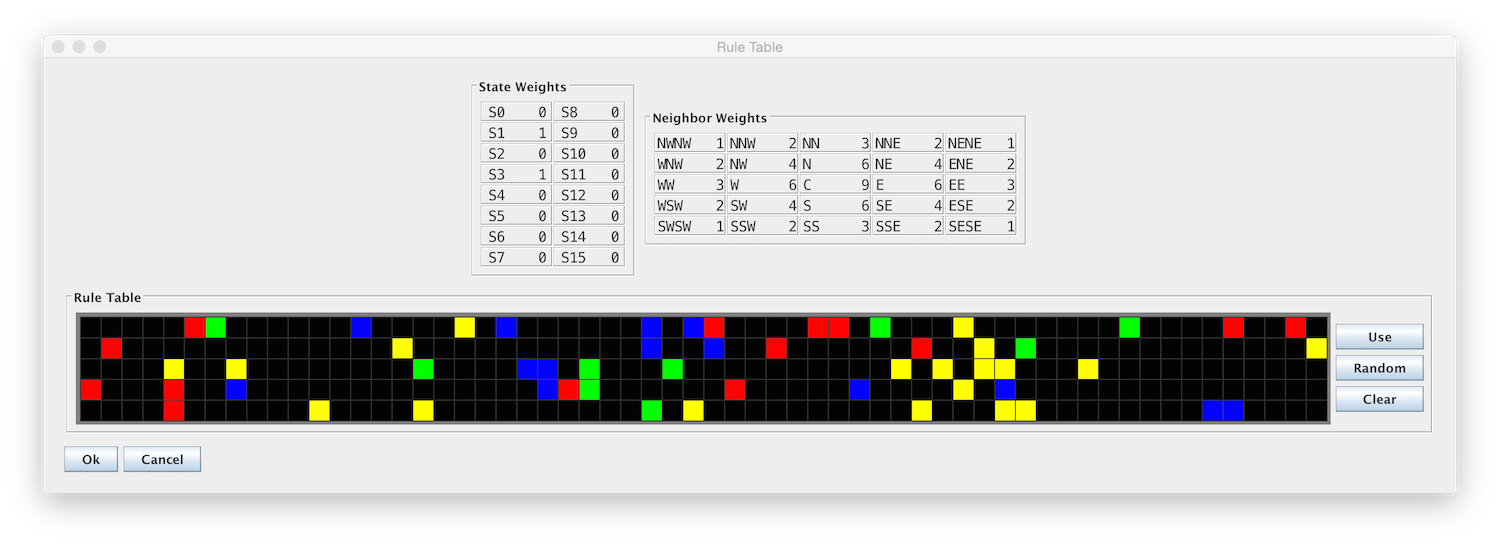Click the leftmost red cell in rule table
Image resolution: width=1500 pixels, height=545 pixels.
[91, 389]
